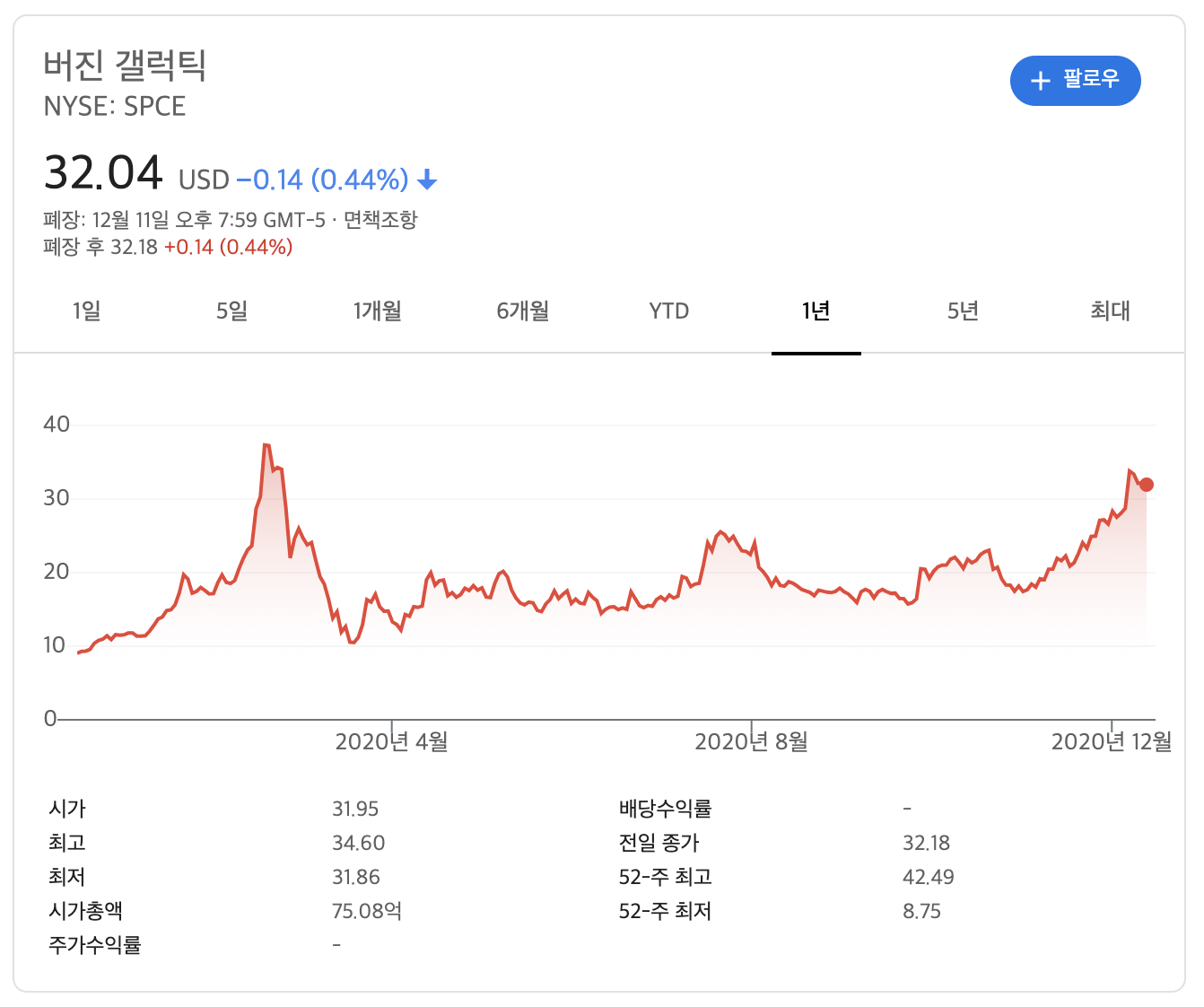Show the 5년 price history
This screenshot has width=1204, height=1007.
962,311
